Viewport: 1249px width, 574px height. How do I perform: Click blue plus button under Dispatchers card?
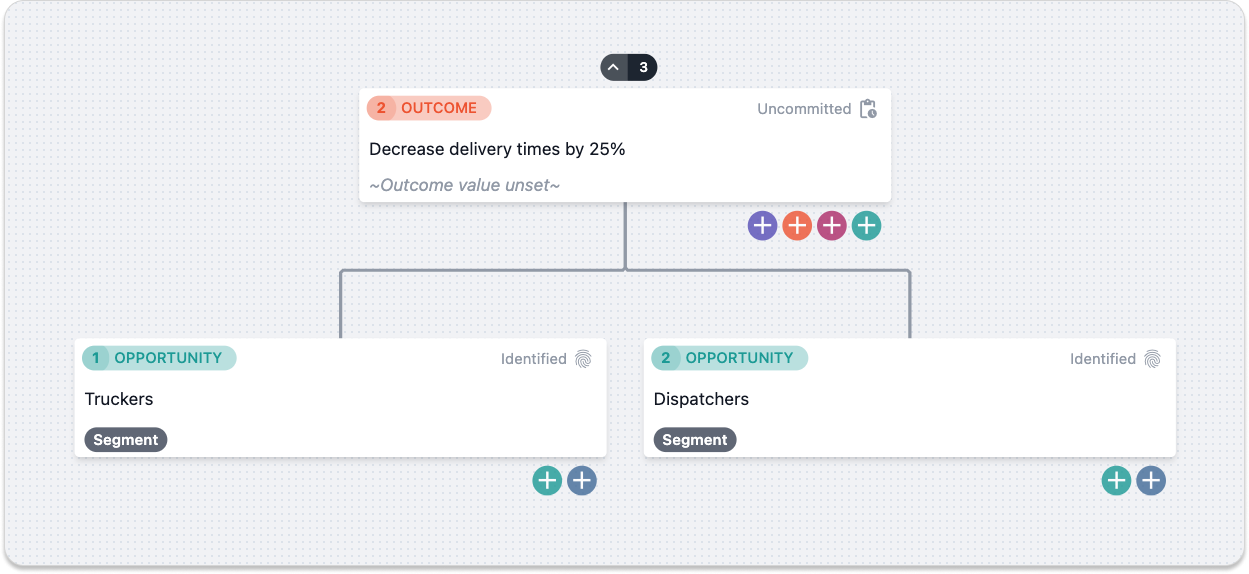click(1151, 481)
